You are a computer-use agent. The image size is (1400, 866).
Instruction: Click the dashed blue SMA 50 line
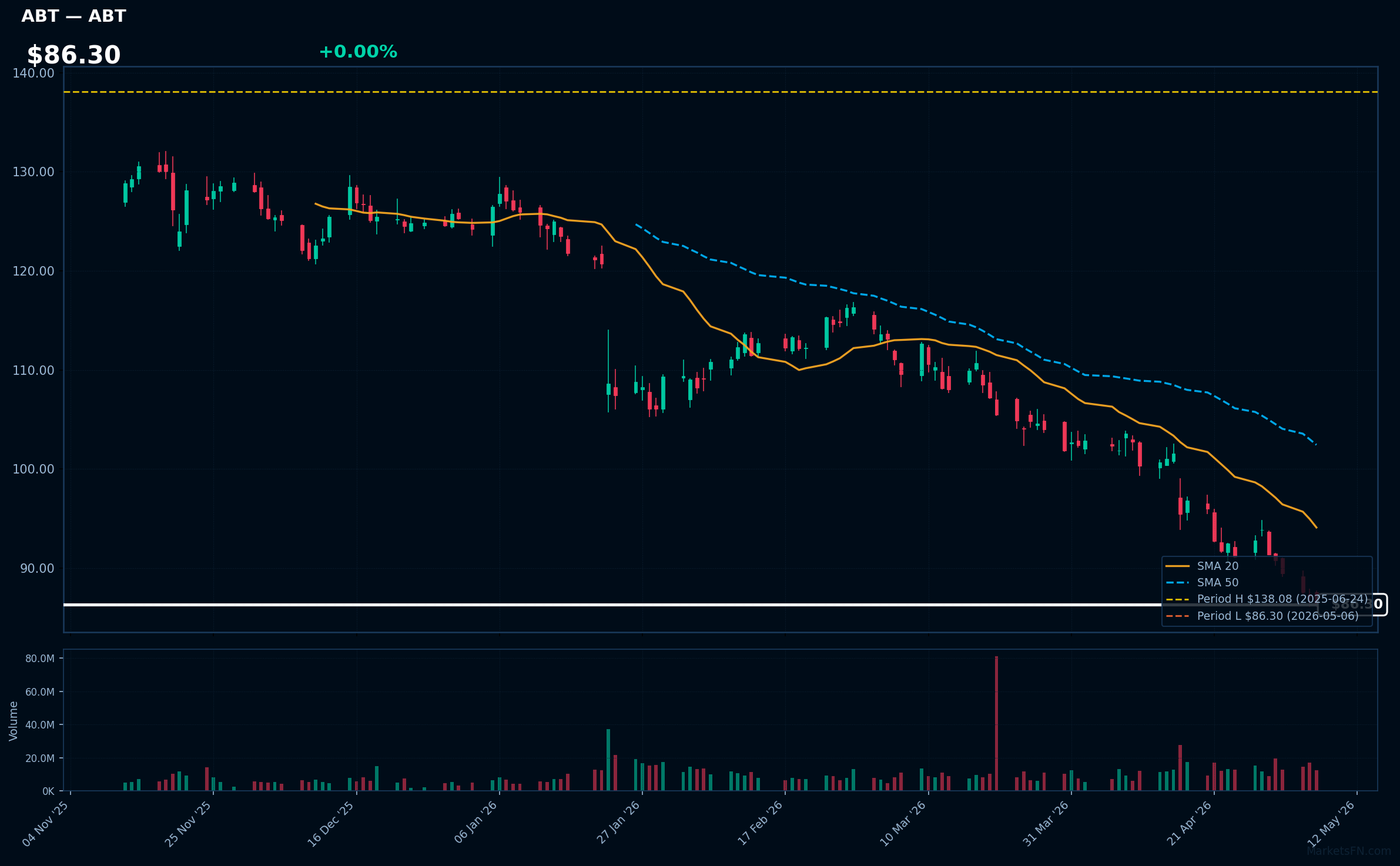976,330
